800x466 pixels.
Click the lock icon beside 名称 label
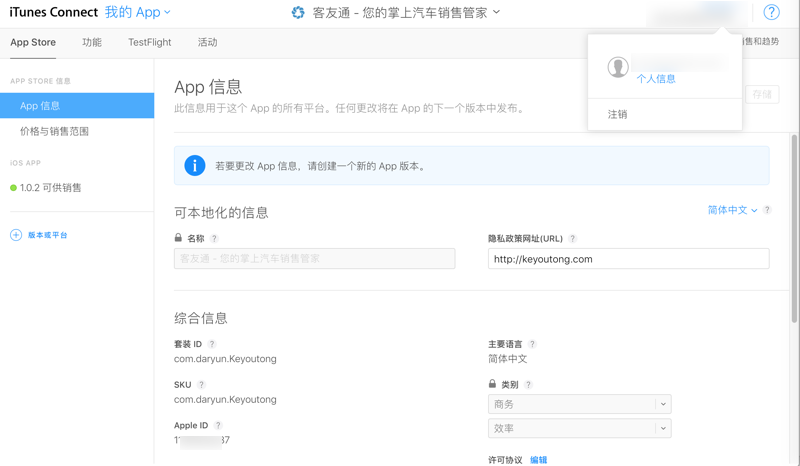178,237
